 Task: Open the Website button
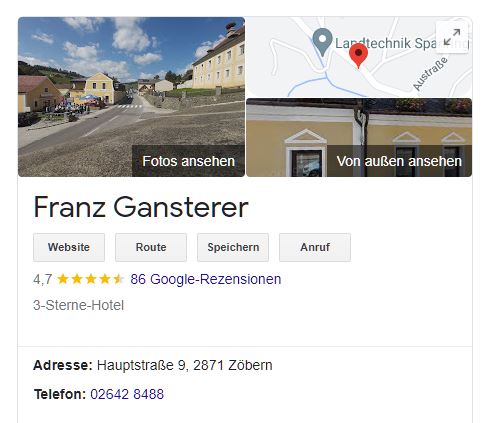[x=69, y=247]
